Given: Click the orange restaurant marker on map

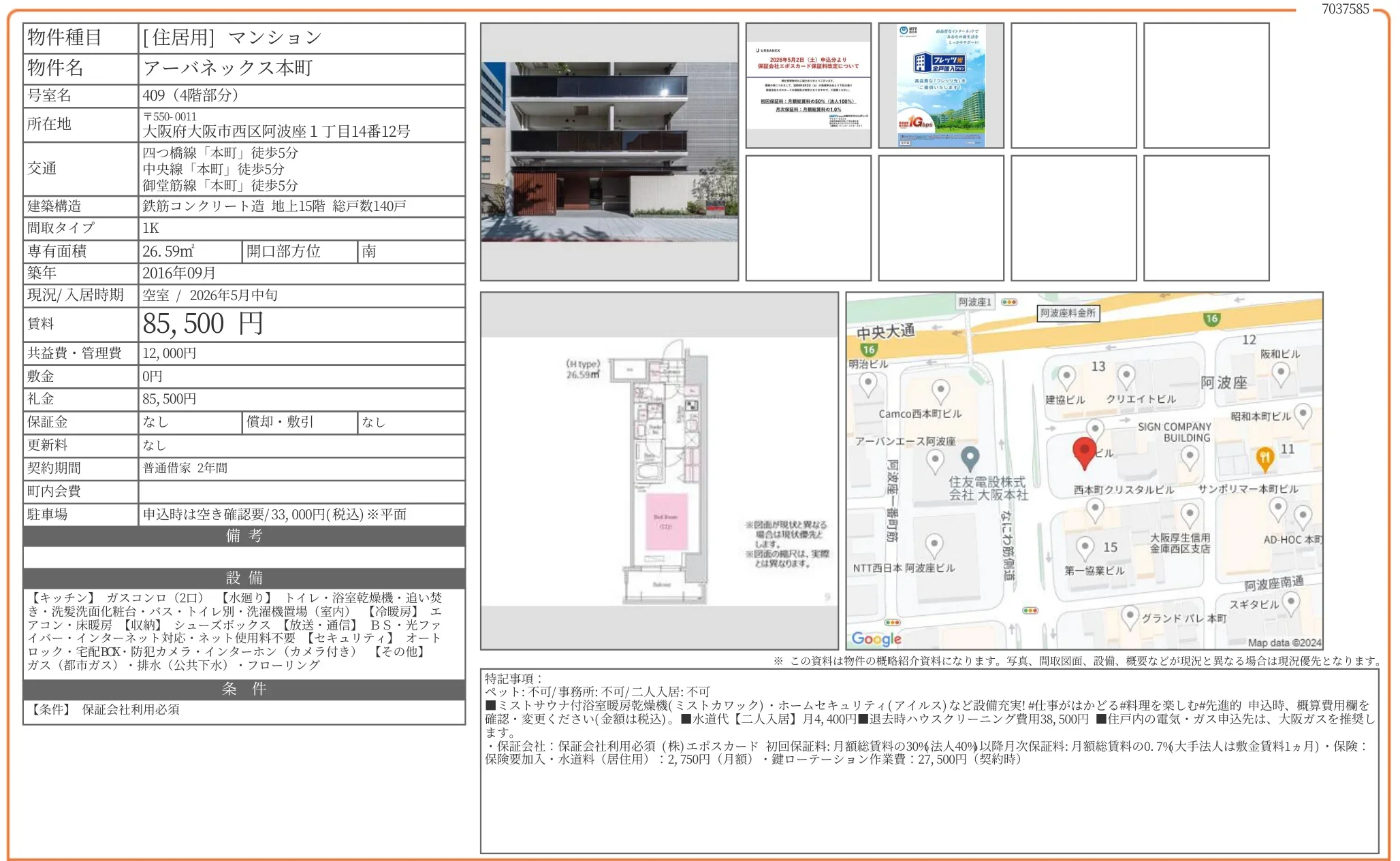Looking at the screenshot, I should coord(1264,458).
